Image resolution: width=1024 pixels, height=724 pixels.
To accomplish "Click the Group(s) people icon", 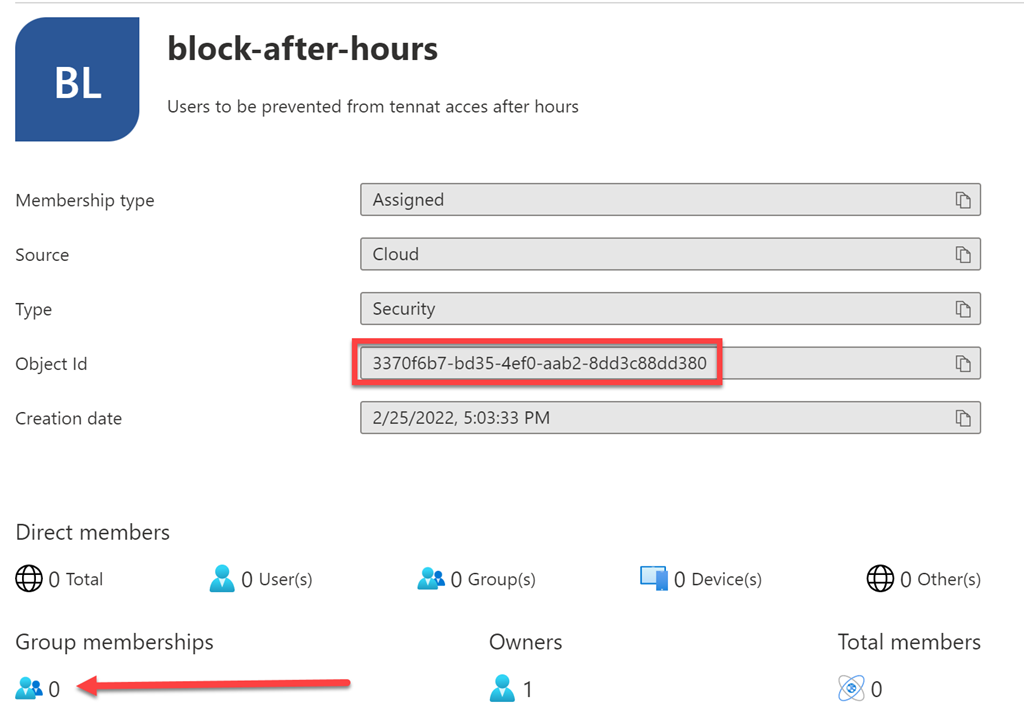I will 431,578.
